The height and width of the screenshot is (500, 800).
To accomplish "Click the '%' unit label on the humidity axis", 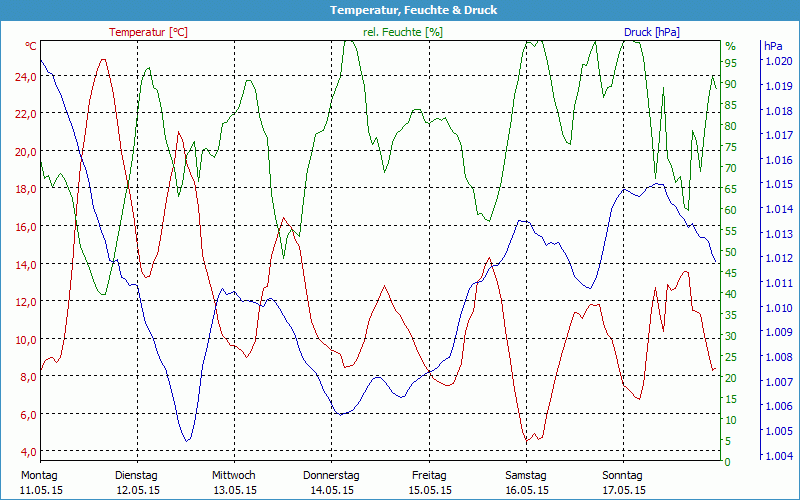I will [x=731, y=46].
